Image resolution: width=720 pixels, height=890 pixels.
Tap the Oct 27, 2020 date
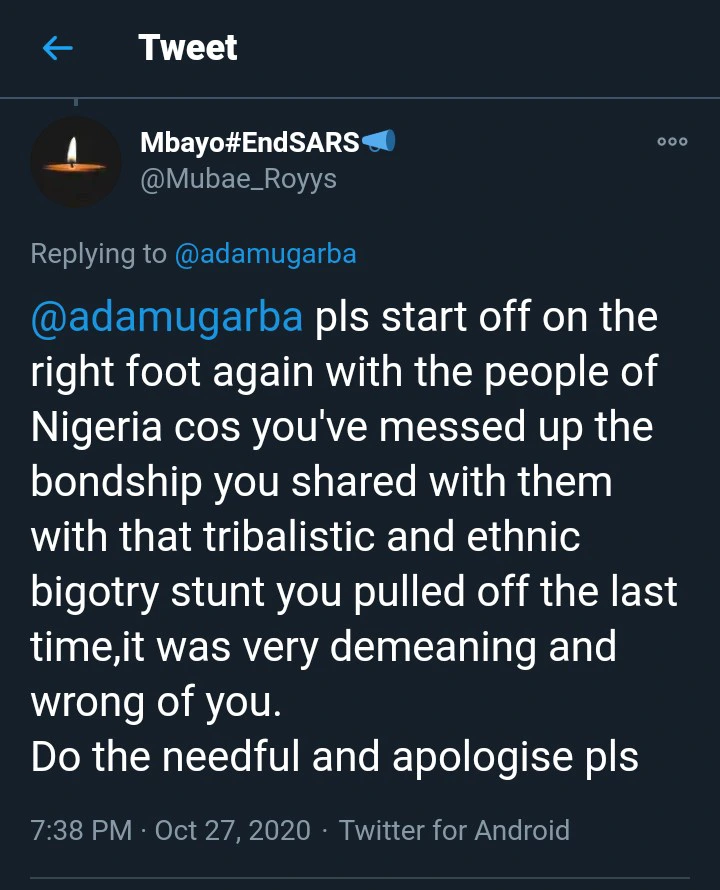point(233,830)
